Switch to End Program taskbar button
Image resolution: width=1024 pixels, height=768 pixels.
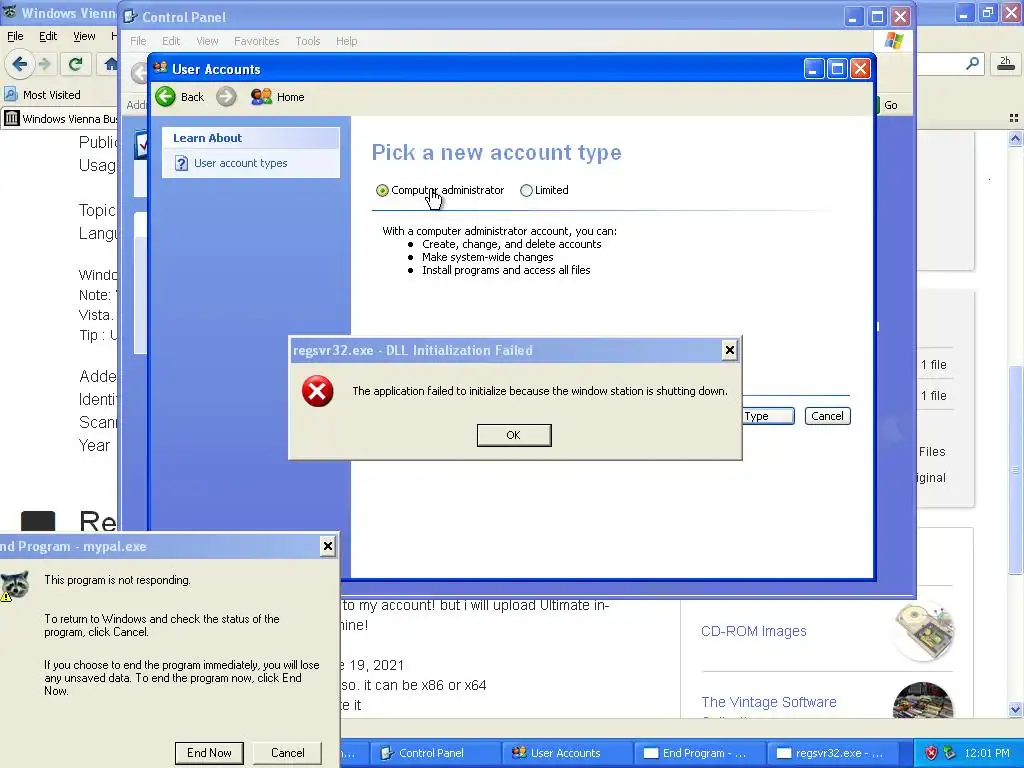[699, 753]
